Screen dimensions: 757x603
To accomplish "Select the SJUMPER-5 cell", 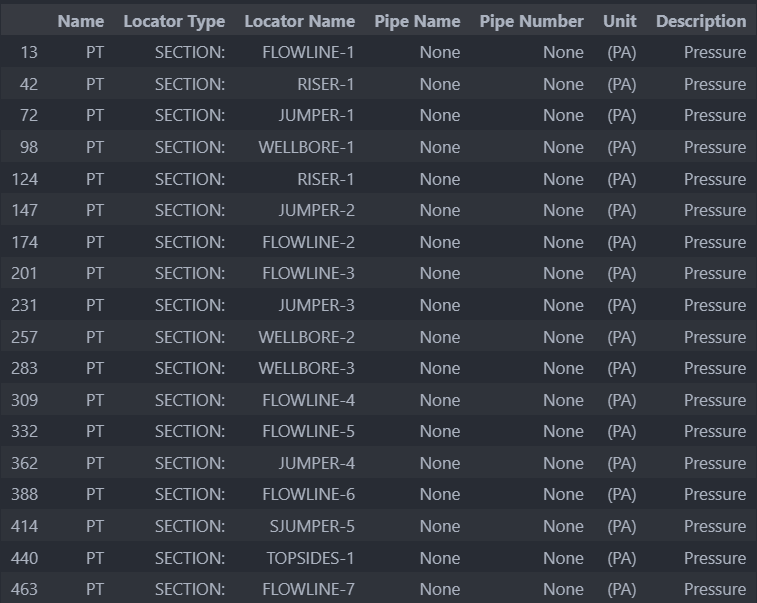I will point(312,526).
